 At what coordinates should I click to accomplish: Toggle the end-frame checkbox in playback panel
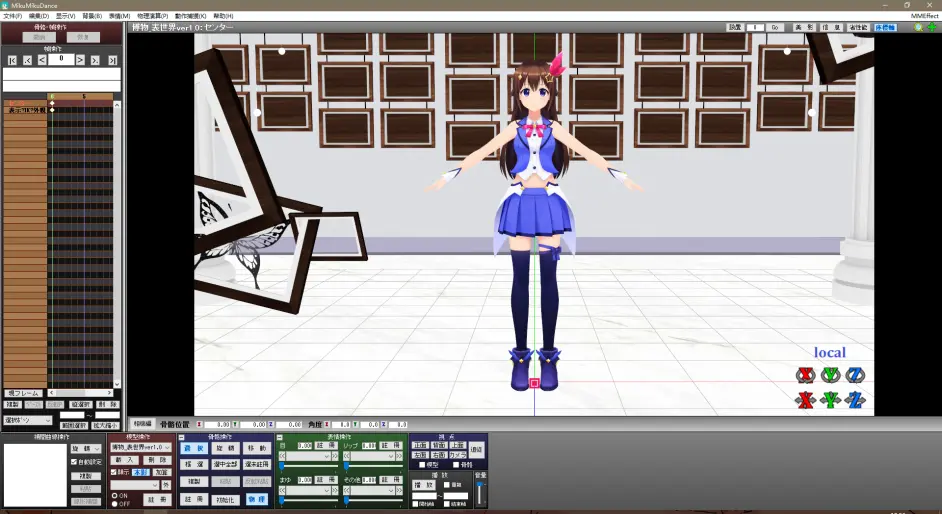(x=447, y=504)
